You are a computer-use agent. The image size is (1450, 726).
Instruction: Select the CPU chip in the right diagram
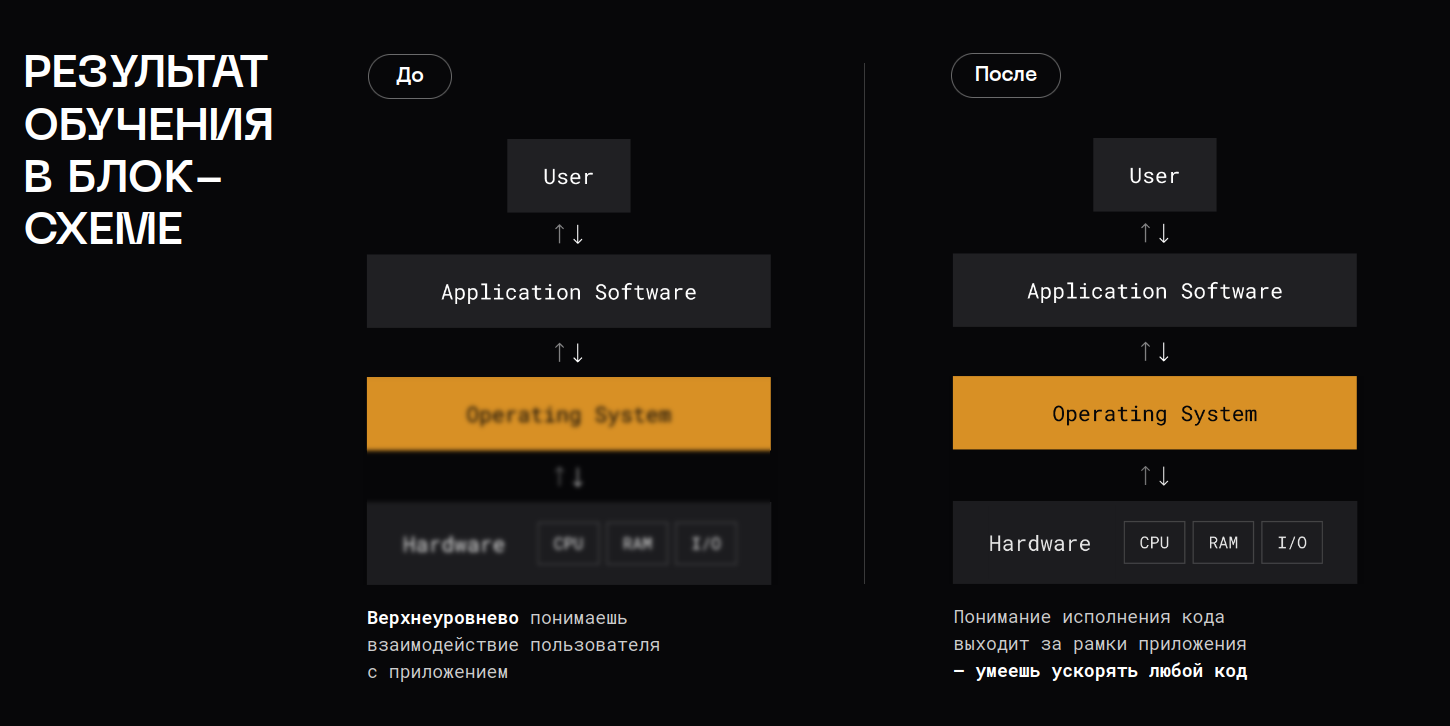click(x=1154, y=543)
